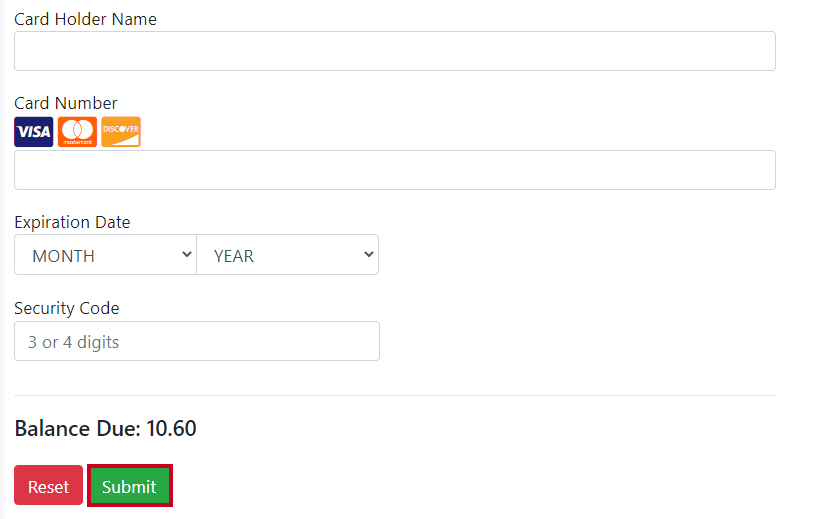The width and height of the screenshot is (818, 519).
Task: Click the green Submit button
Action: (x=129, y=486)
